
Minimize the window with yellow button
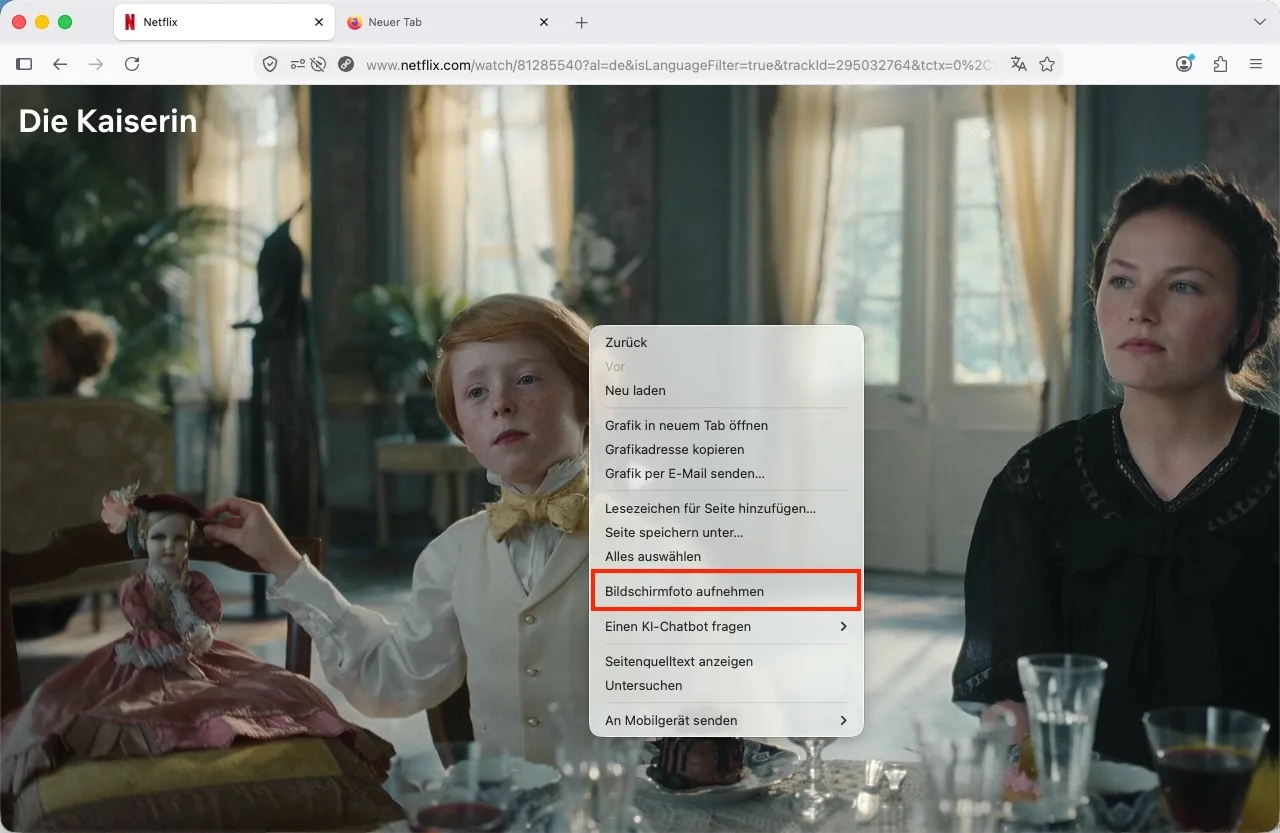pyautogui.click(x=42, y=22)
